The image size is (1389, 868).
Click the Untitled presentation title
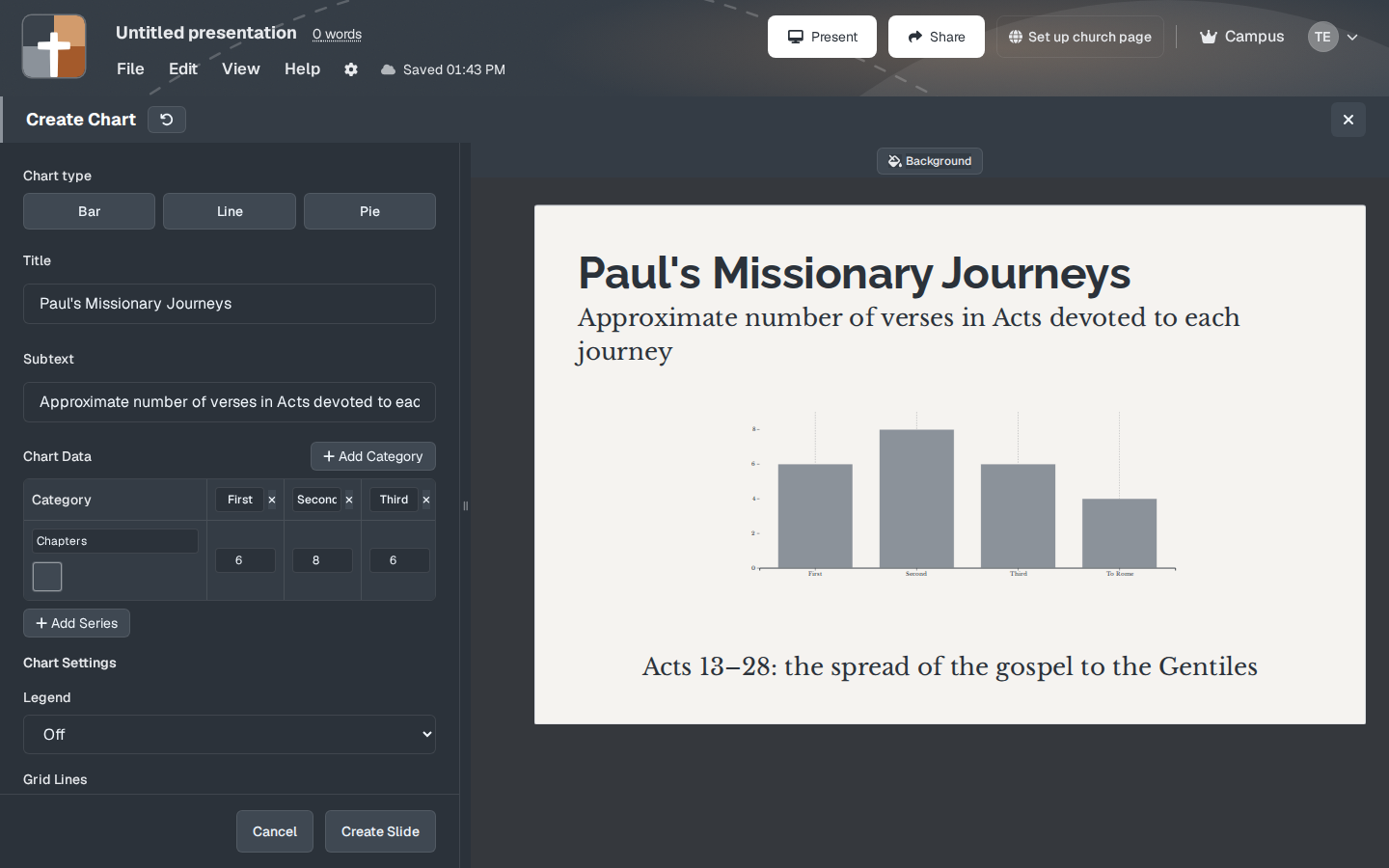point(206,33)
